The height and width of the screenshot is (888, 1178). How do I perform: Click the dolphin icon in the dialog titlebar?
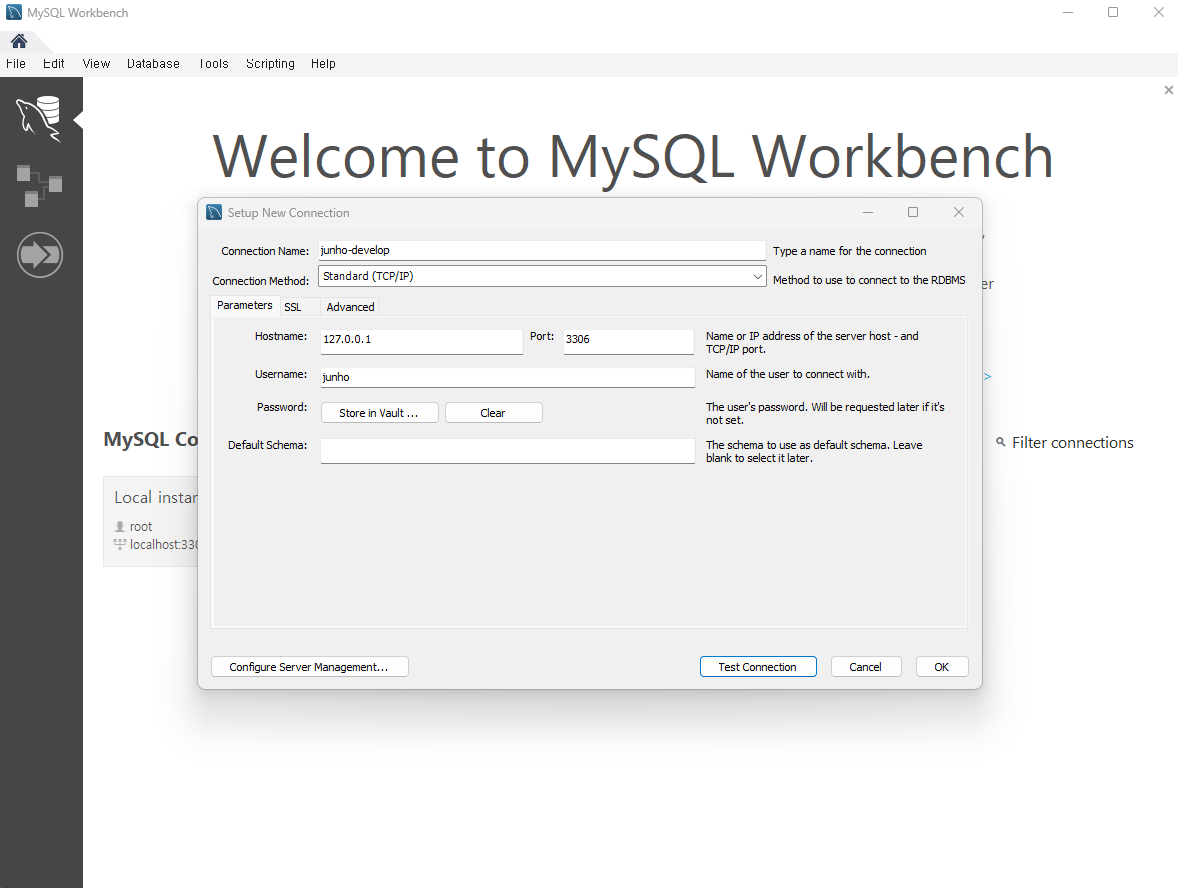click(x=214, y=212)
